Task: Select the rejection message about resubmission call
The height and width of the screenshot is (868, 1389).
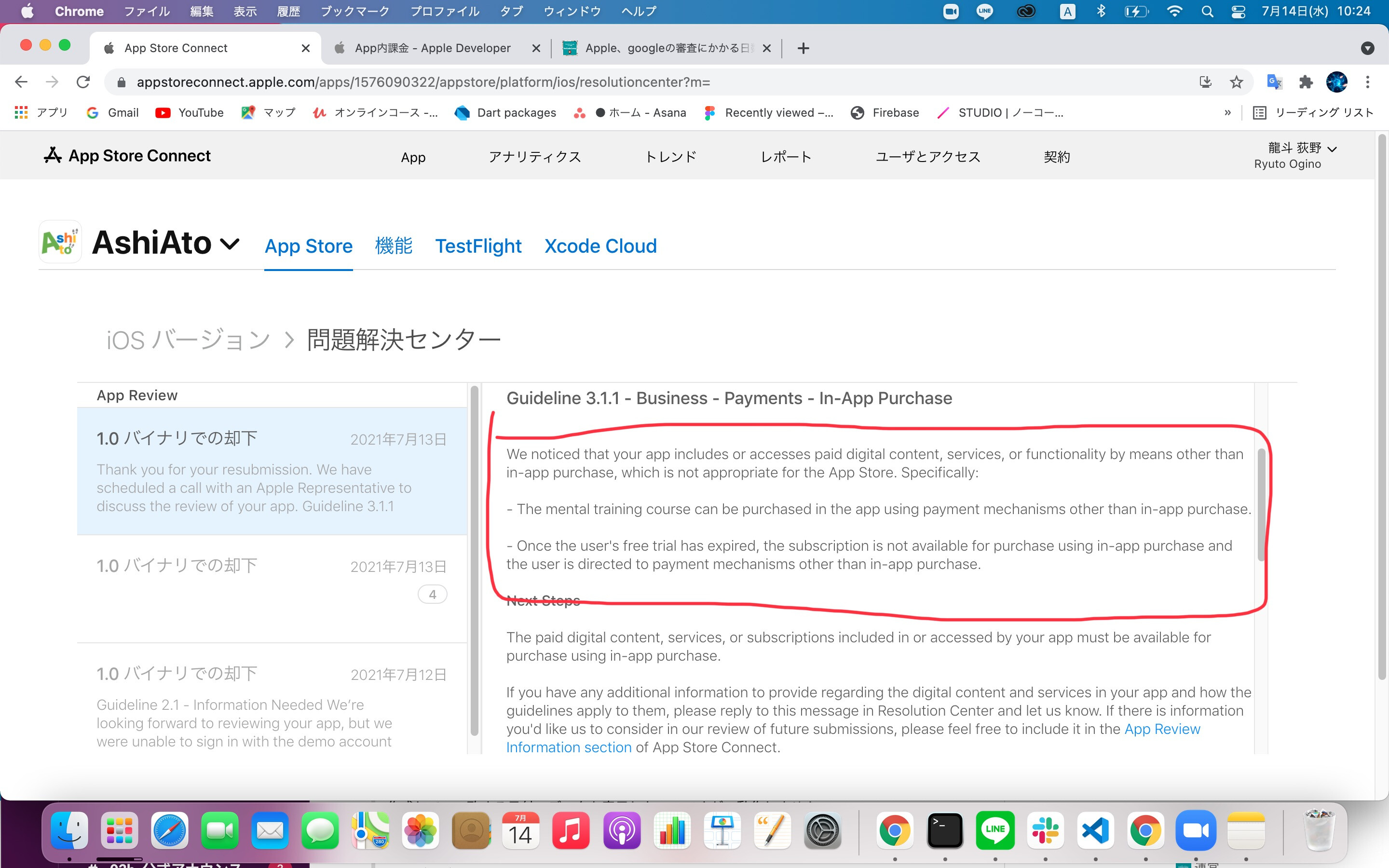Action: [272, 471]
